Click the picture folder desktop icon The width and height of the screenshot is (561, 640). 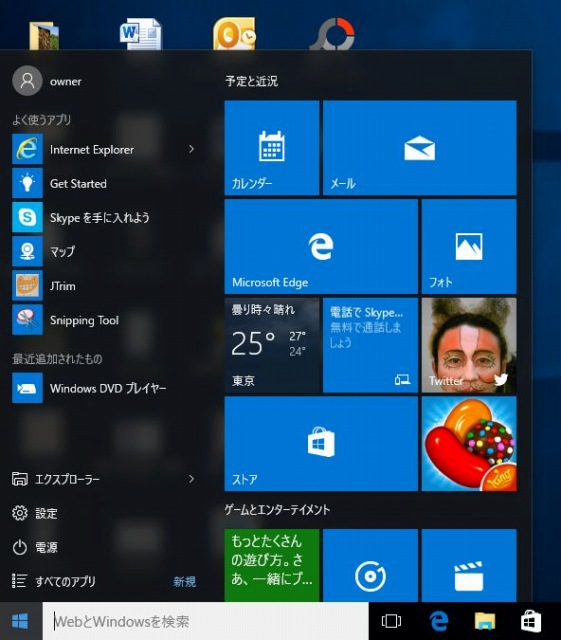(x=44, y=36)
